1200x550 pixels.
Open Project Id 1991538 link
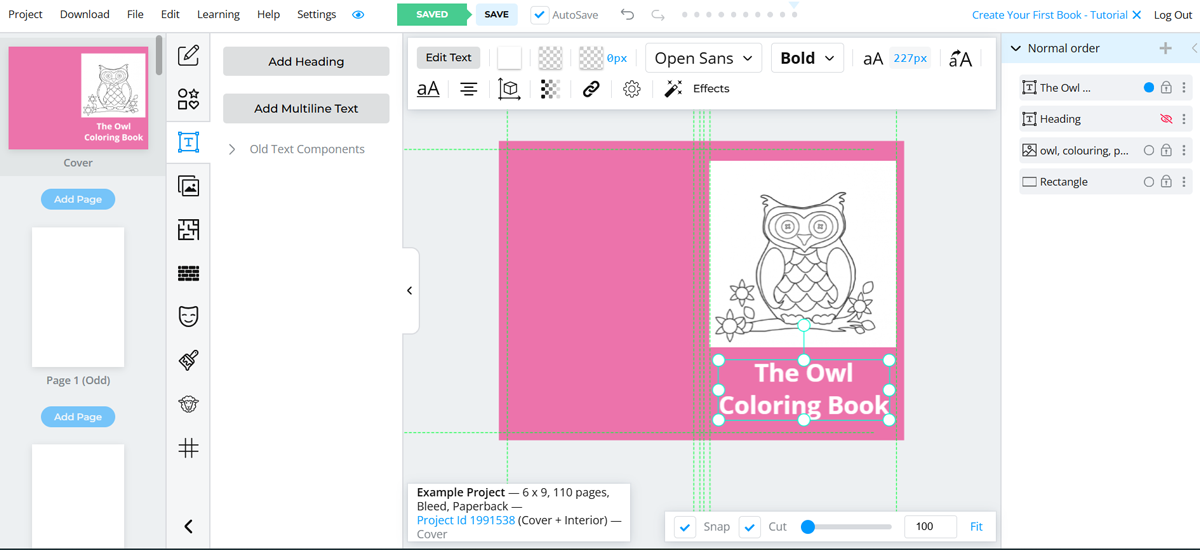click(466, 520)
